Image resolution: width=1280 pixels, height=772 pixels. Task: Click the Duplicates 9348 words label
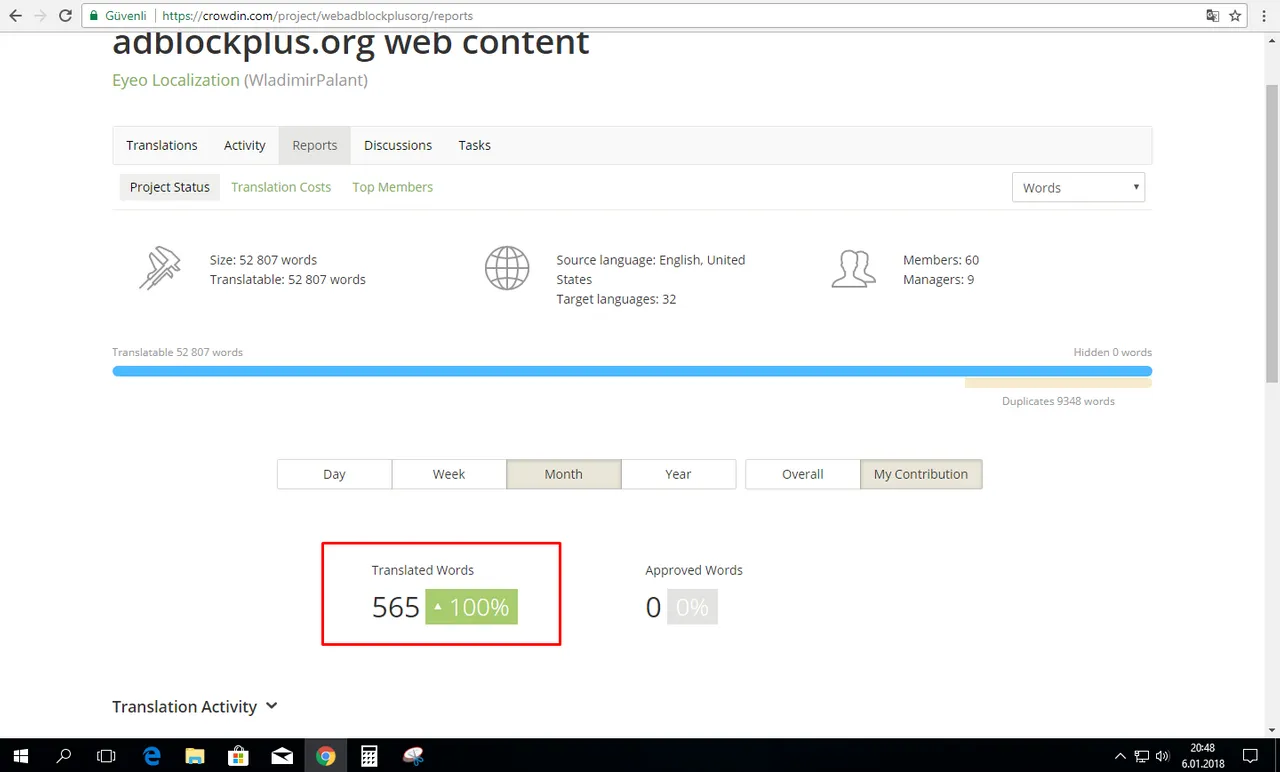click(1058, 401)
